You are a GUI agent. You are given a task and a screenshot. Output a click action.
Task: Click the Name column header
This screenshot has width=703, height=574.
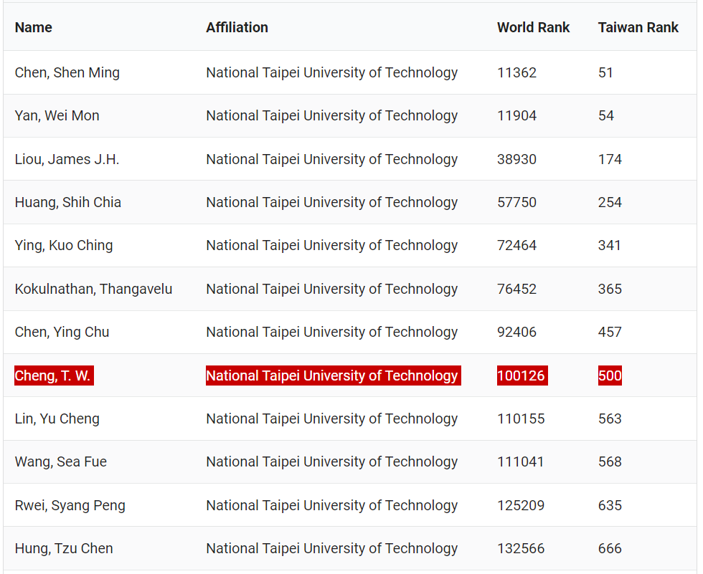tap(33, 27)
